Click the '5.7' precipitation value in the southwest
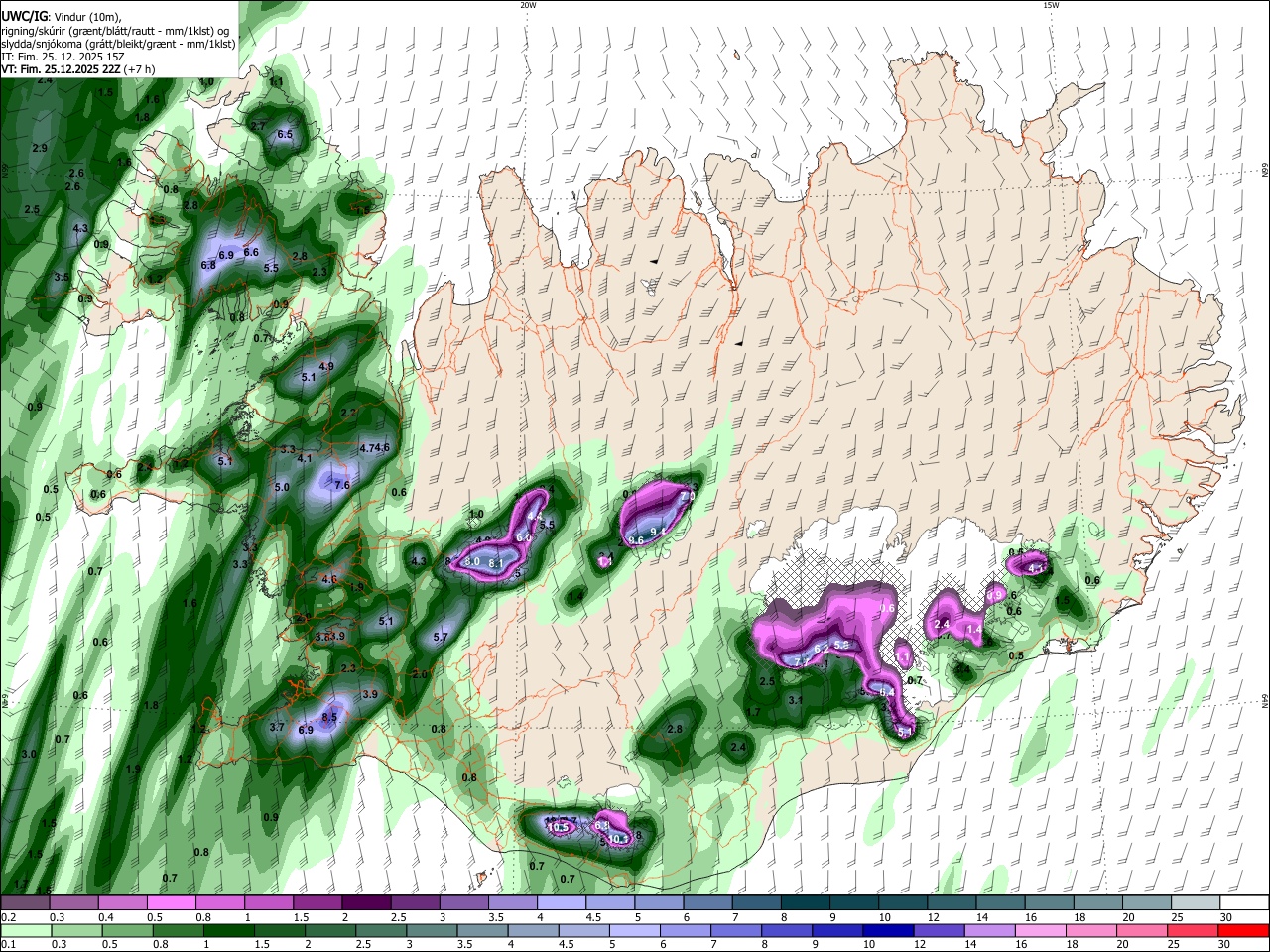1270x952 pixels. (x=442, y=638)
